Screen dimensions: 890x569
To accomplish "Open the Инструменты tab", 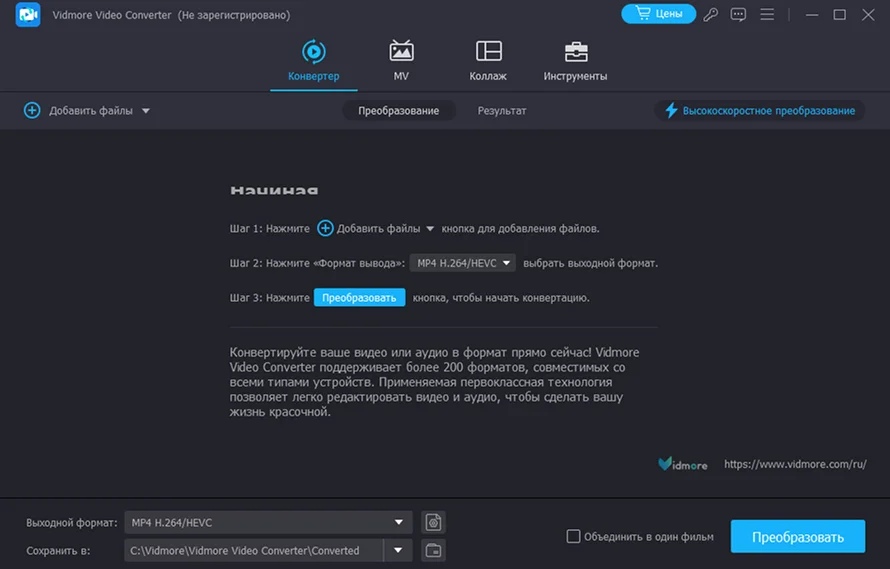I will (575, 61).
